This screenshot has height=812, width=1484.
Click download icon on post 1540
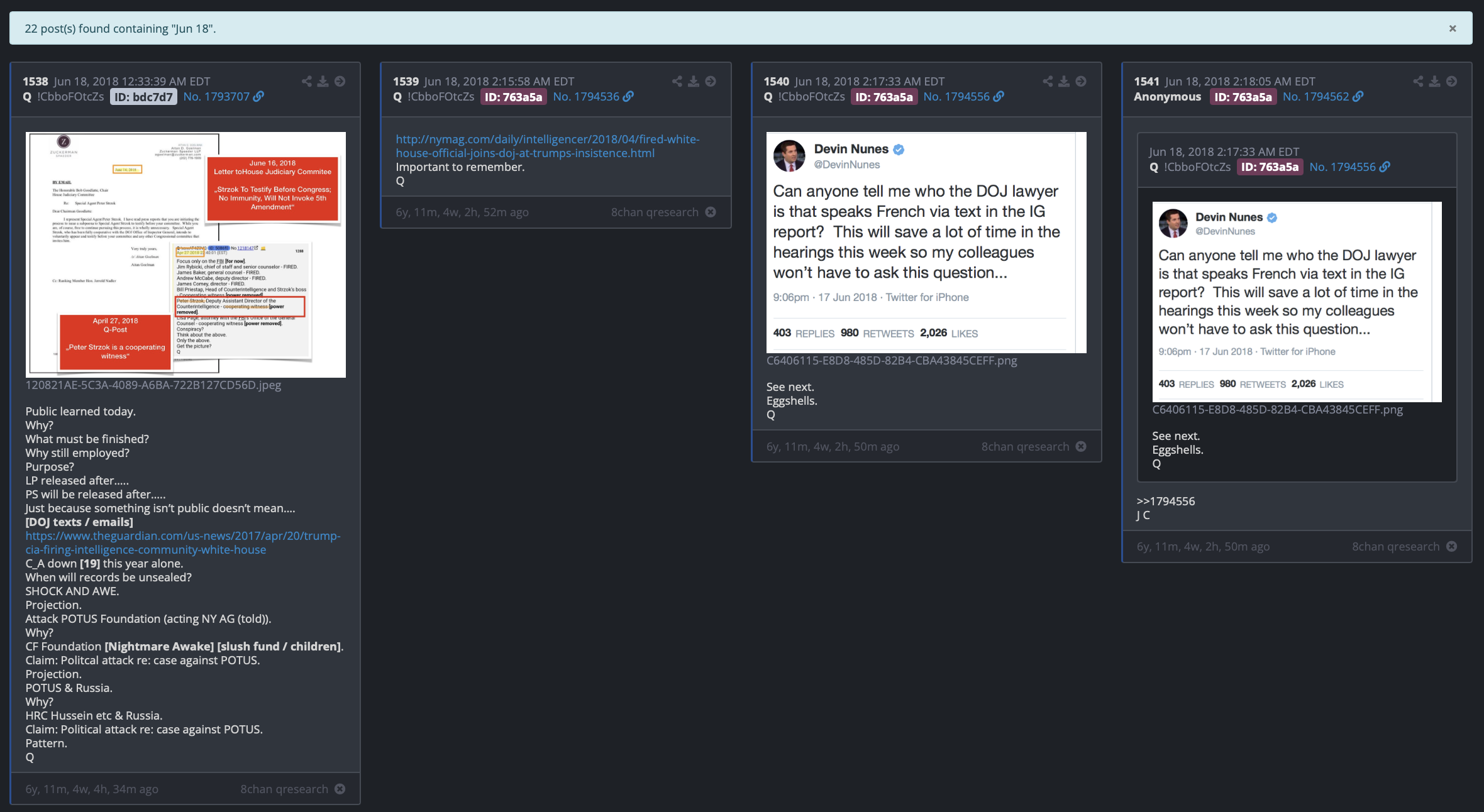[x=1064, y=81]
